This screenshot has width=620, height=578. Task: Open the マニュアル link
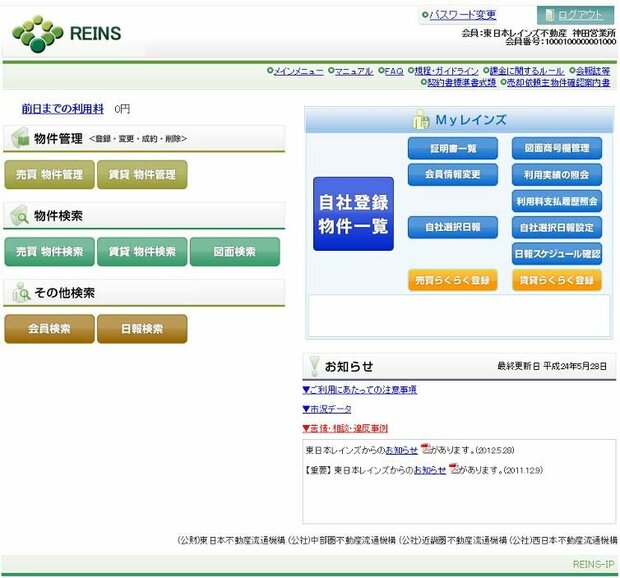pyautogui.click(x=354, y=71)
